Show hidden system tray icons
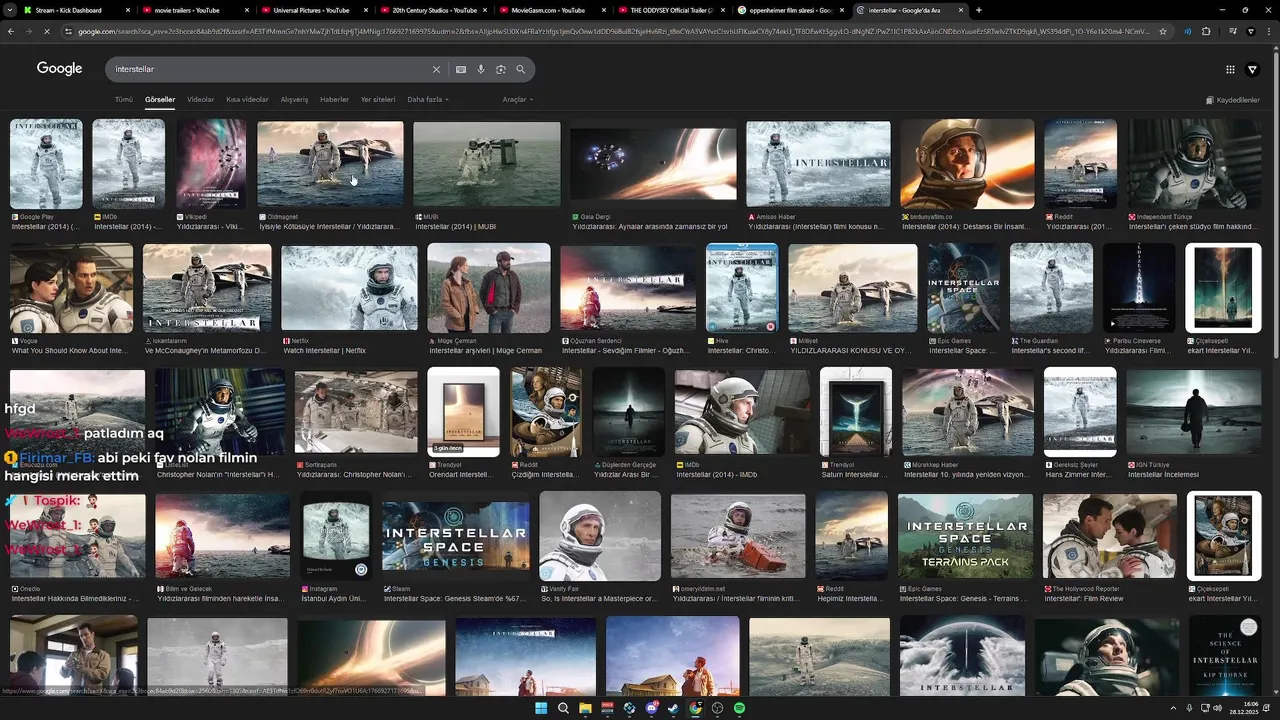Image resolution: width=1280 pixels, height=720 pixels. tap(1174, 708)
